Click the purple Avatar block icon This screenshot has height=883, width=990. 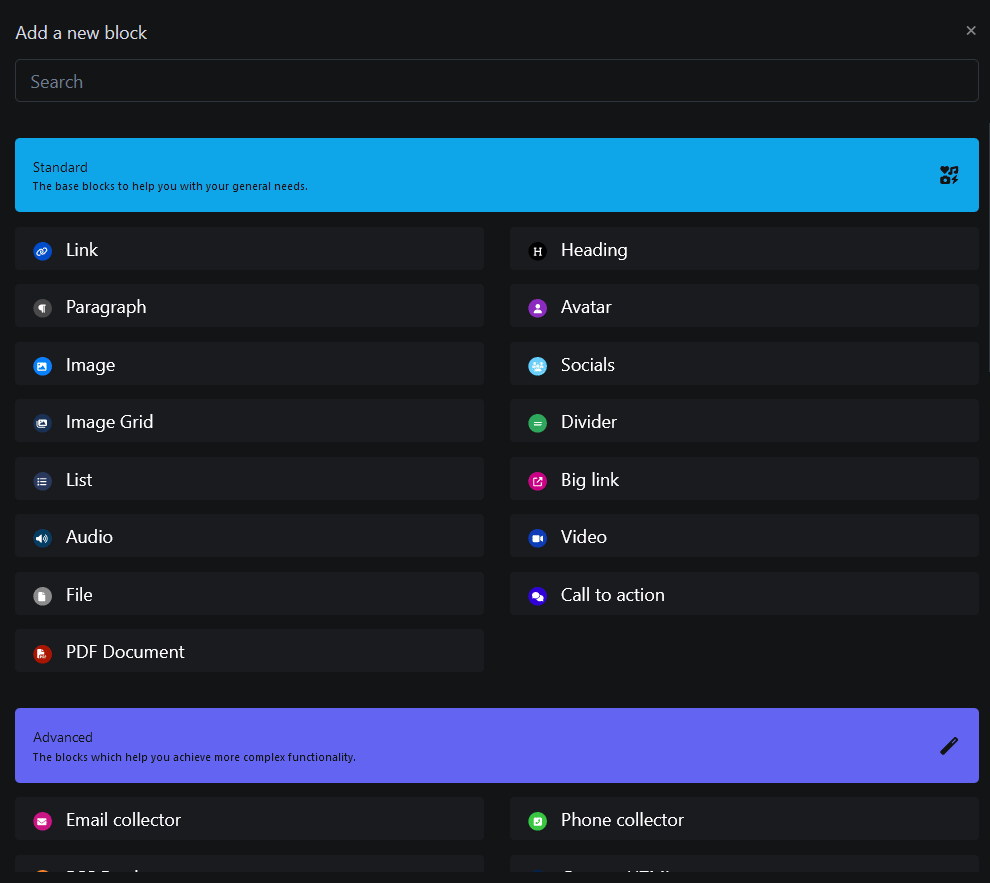537,308
